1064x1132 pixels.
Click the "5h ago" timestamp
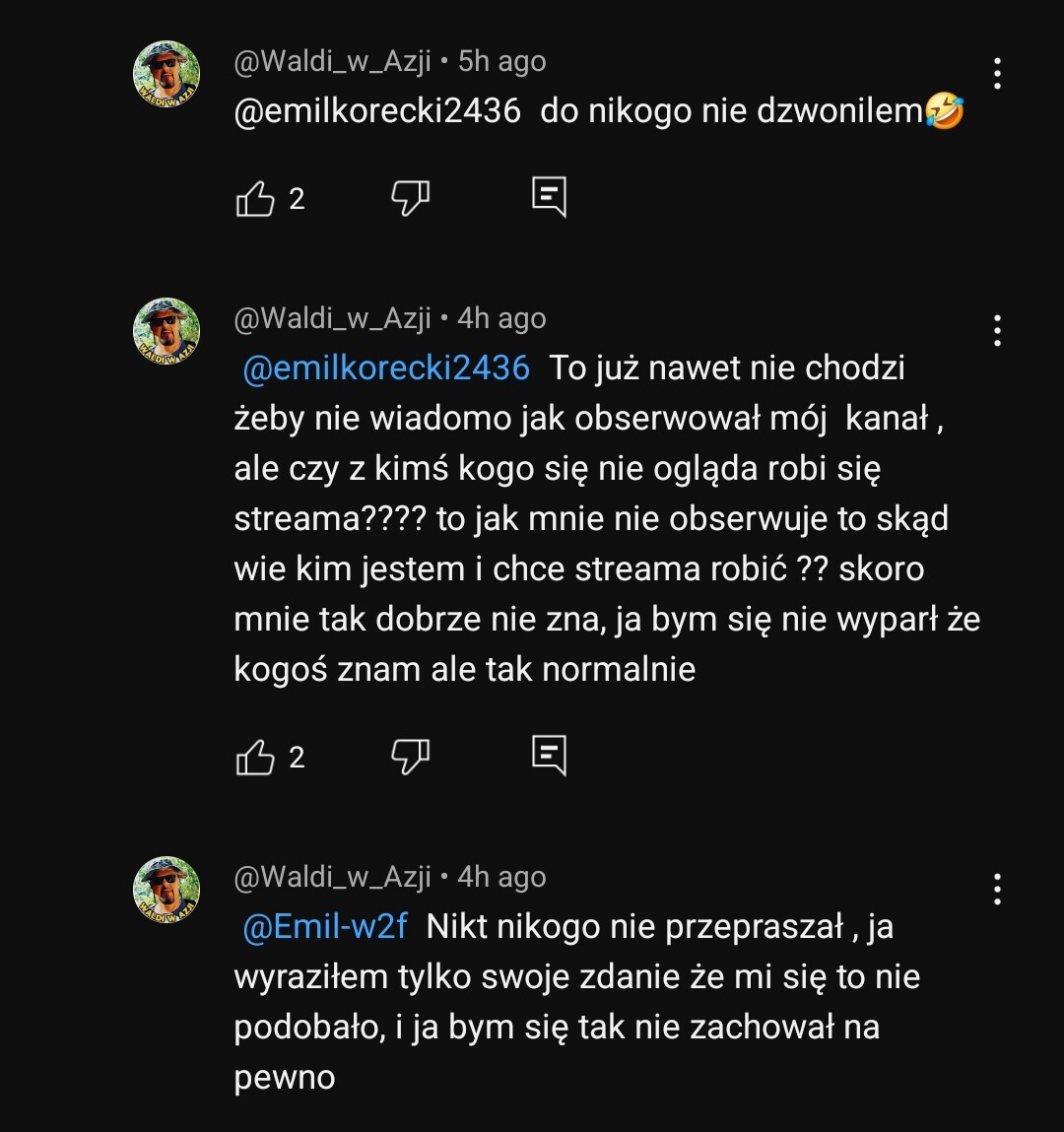click(501, 61)
